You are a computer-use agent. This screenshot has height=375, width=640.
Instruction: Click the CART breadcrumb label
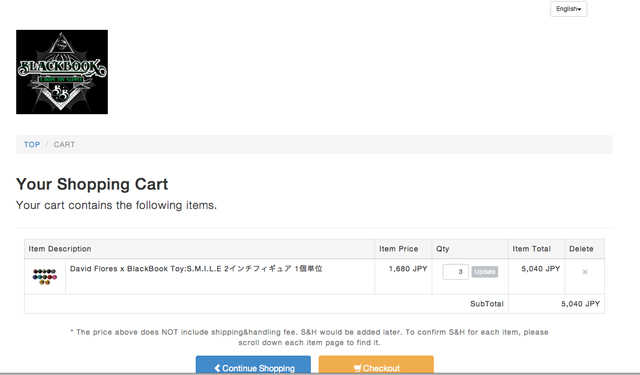point(64,144)
